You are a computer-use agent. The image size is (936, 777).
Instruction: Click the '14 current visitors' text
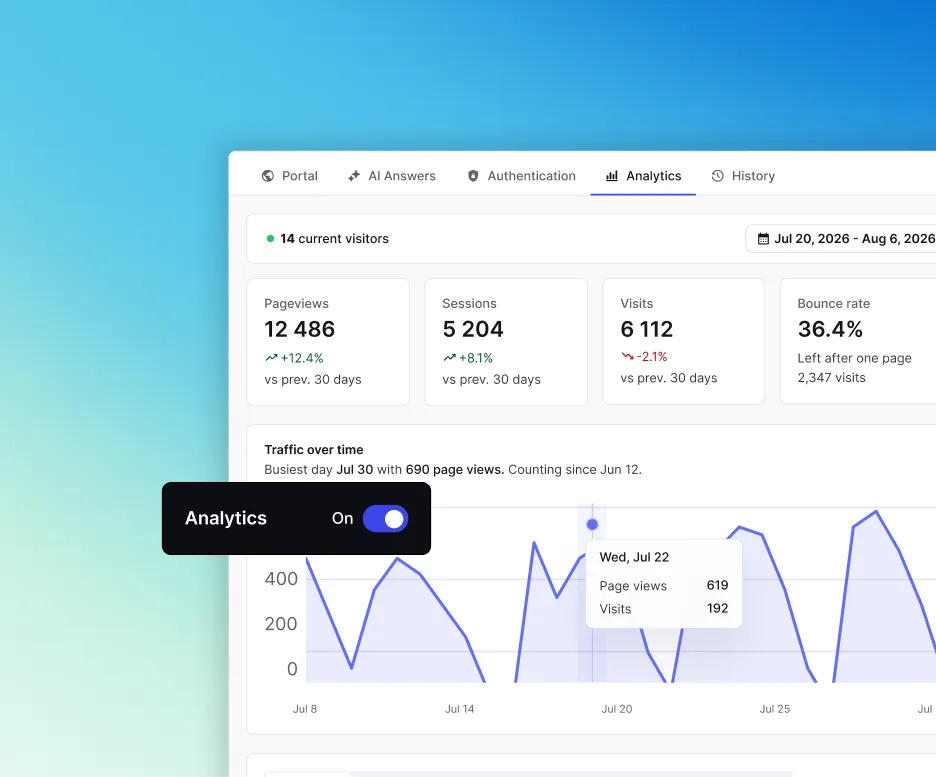click(x=334, y=239)
